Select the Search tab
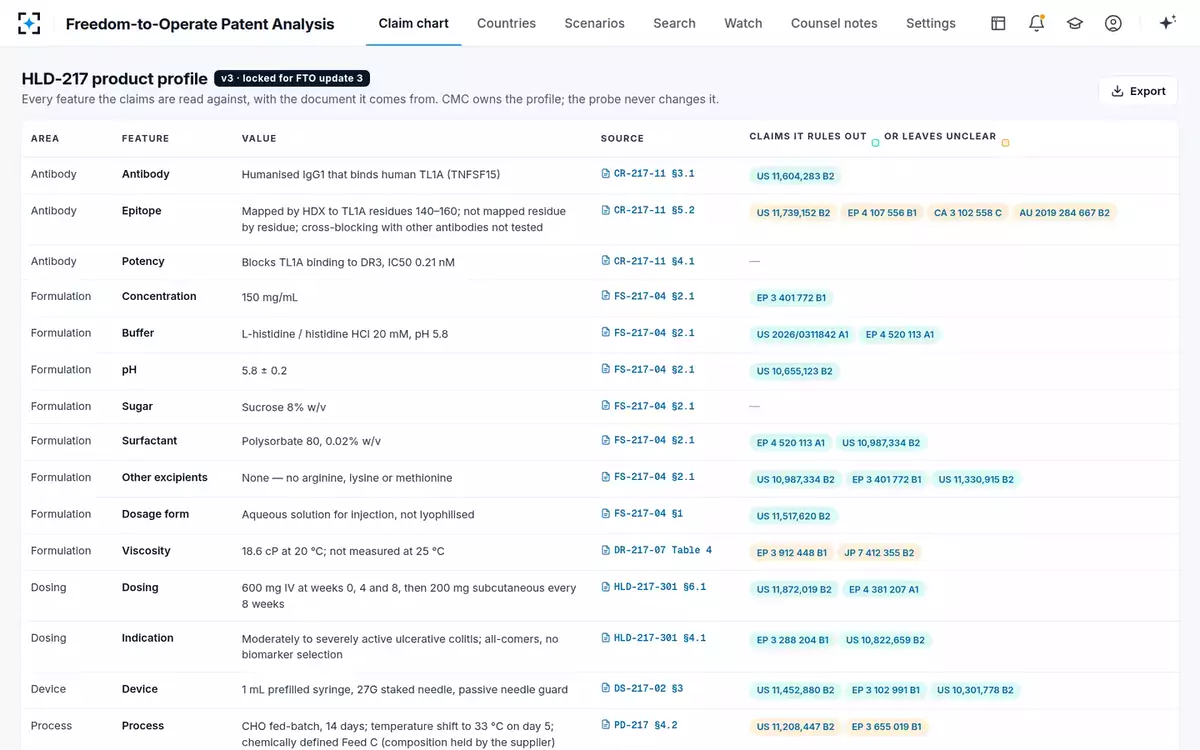This screenshot has height=750, width=1200. pos(674,23)
